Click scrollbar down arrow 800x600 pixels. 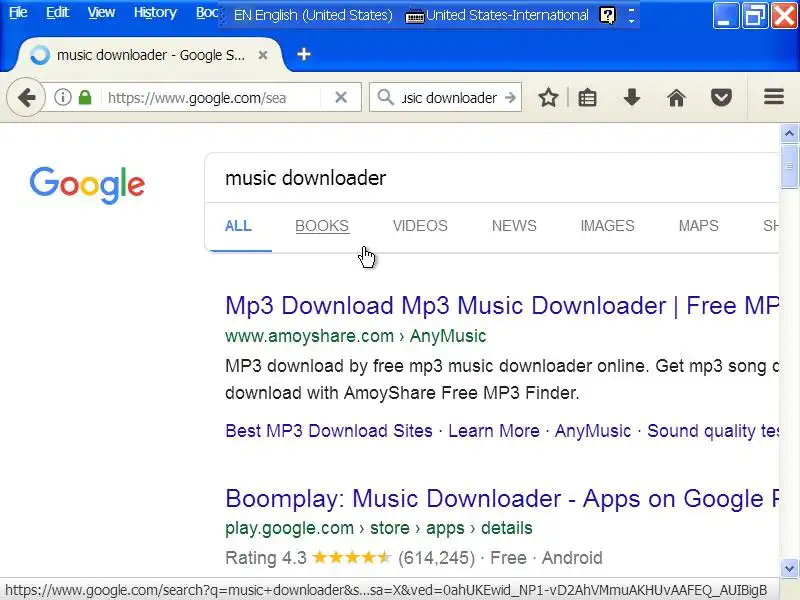[789, 567]
